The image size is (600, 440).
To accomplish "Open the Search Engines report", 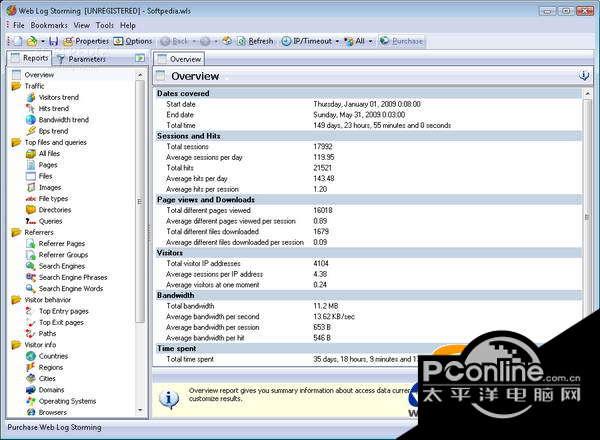I will [x=62, y=266].
